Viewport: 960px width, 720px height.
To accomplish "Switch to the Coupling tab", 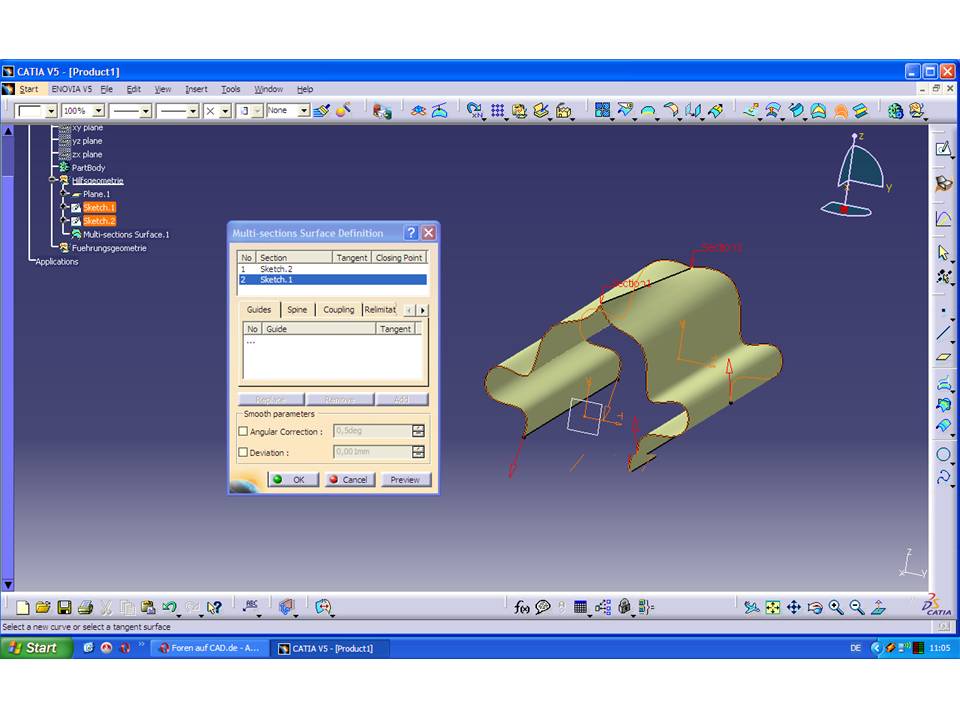I will (x=339, y=310).
